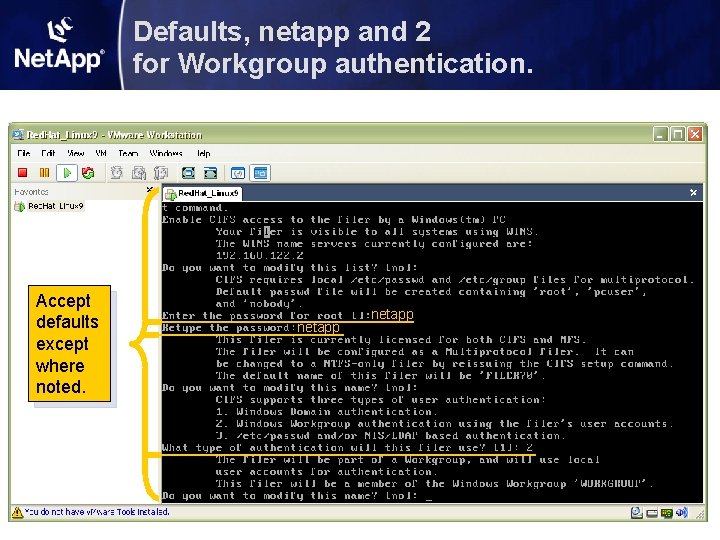Click the Manage Snapshots toolbar icon
Viewport: 720px width, 540px height.
click(161, 173)
